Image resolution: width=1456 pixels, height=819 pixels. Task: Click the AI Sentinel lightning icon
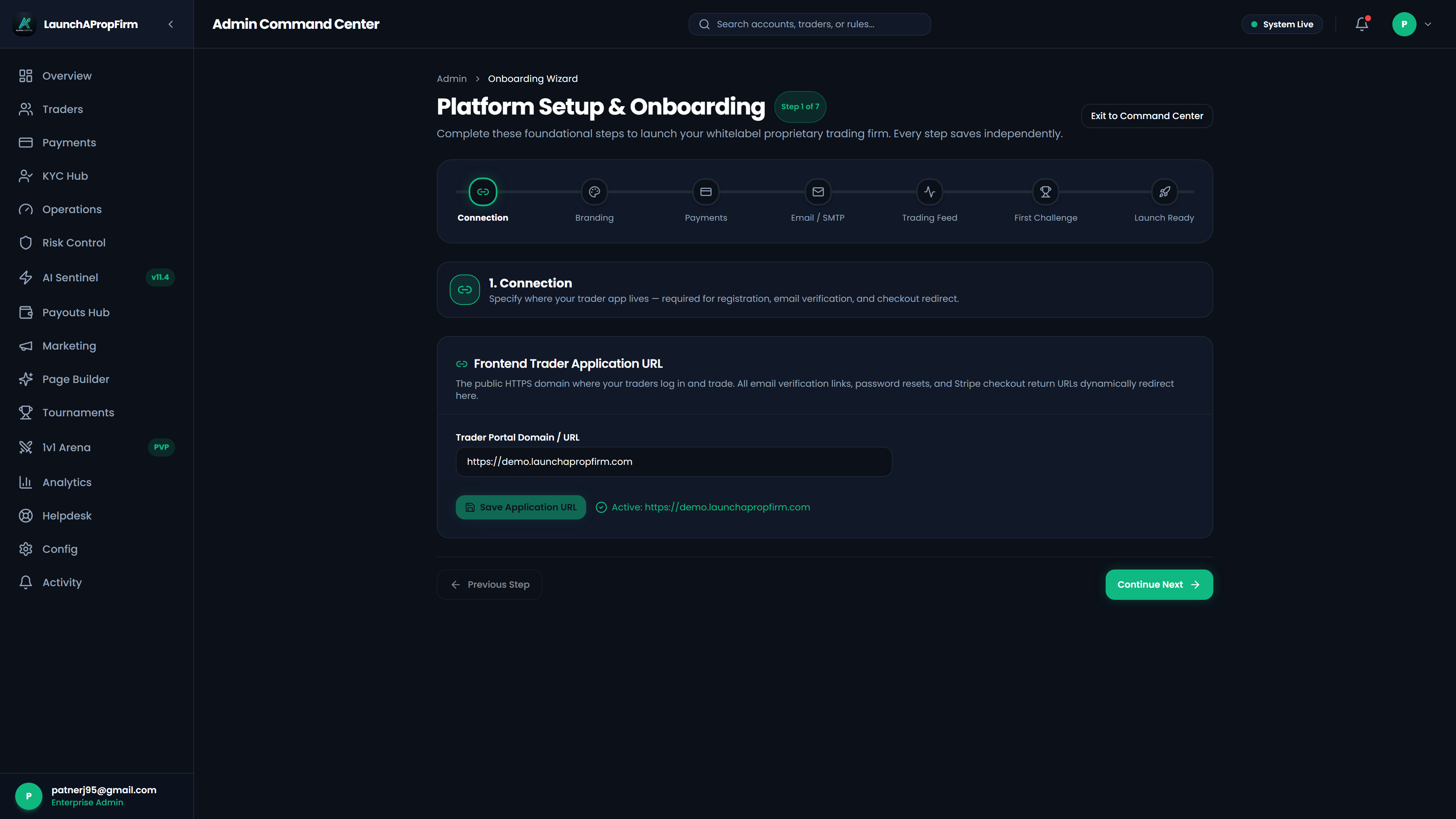[25, 278]
